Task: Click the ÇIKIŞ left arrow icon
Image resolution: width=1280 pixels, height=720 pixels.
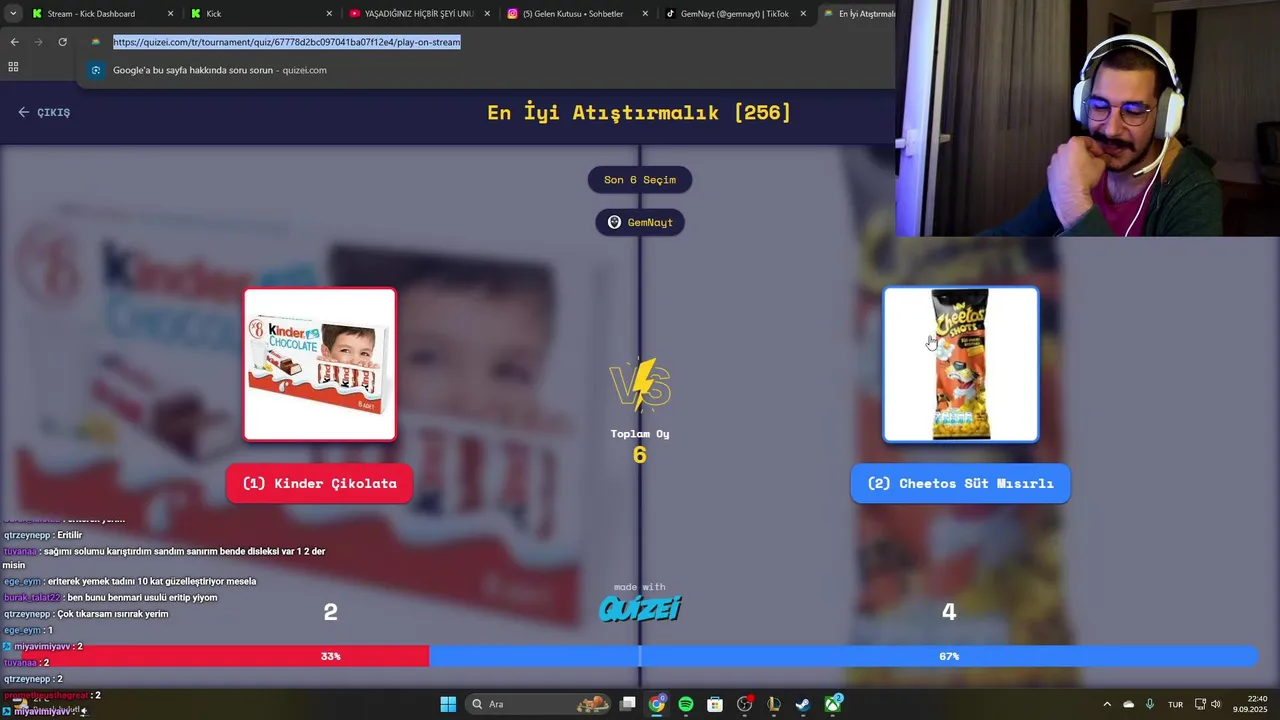Action: 23,112
